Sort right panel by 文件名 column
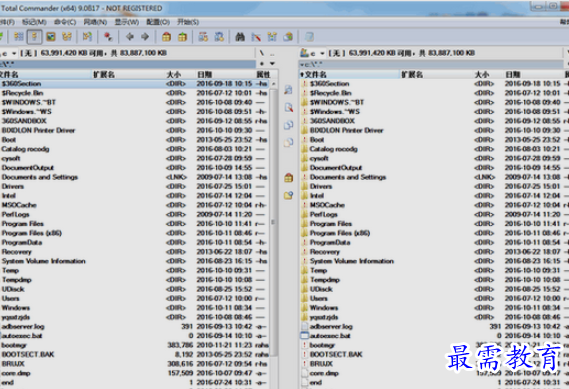The height and width of the screenshot is (389, 569). 349,74
